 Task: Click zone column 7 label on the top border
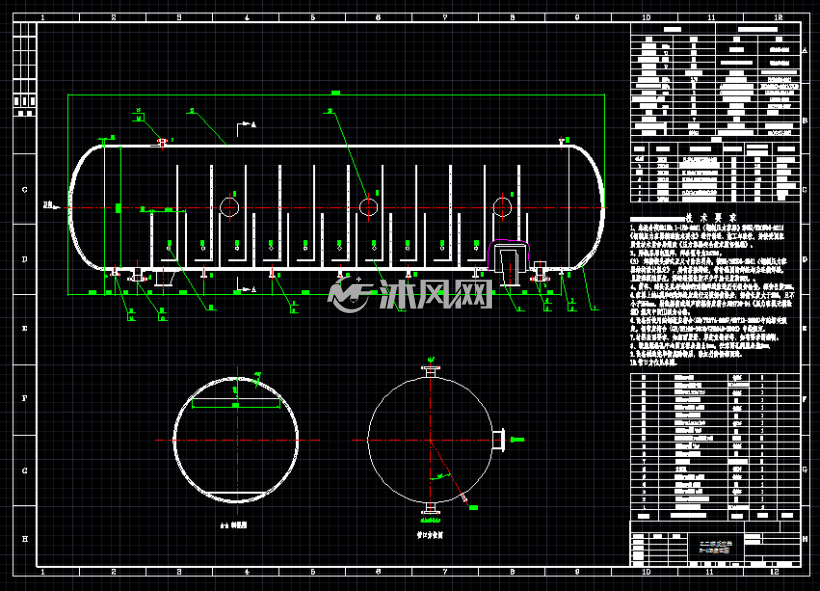(445, 17)
